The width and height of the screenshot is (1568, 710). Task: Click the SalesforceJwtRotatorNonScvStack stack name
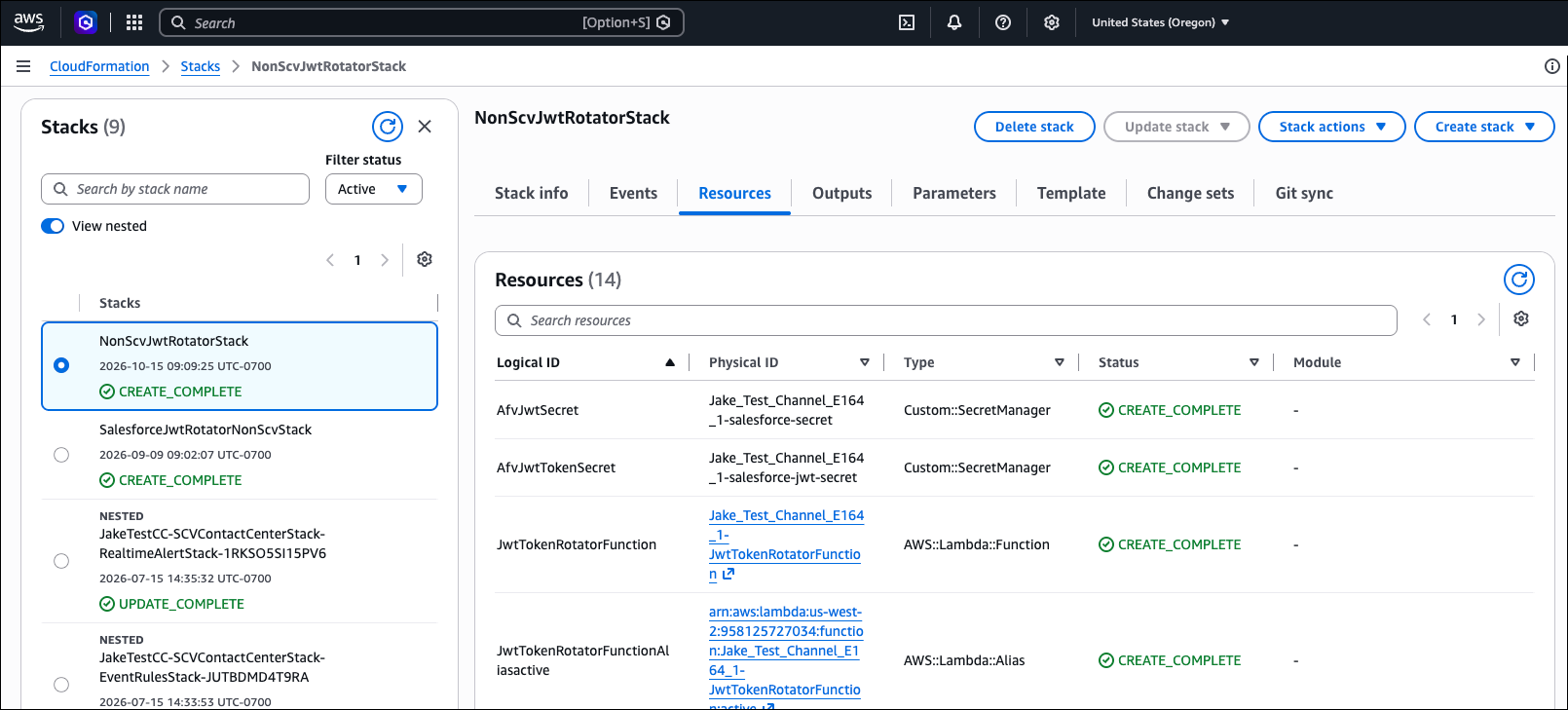click(x=205, y=430)
